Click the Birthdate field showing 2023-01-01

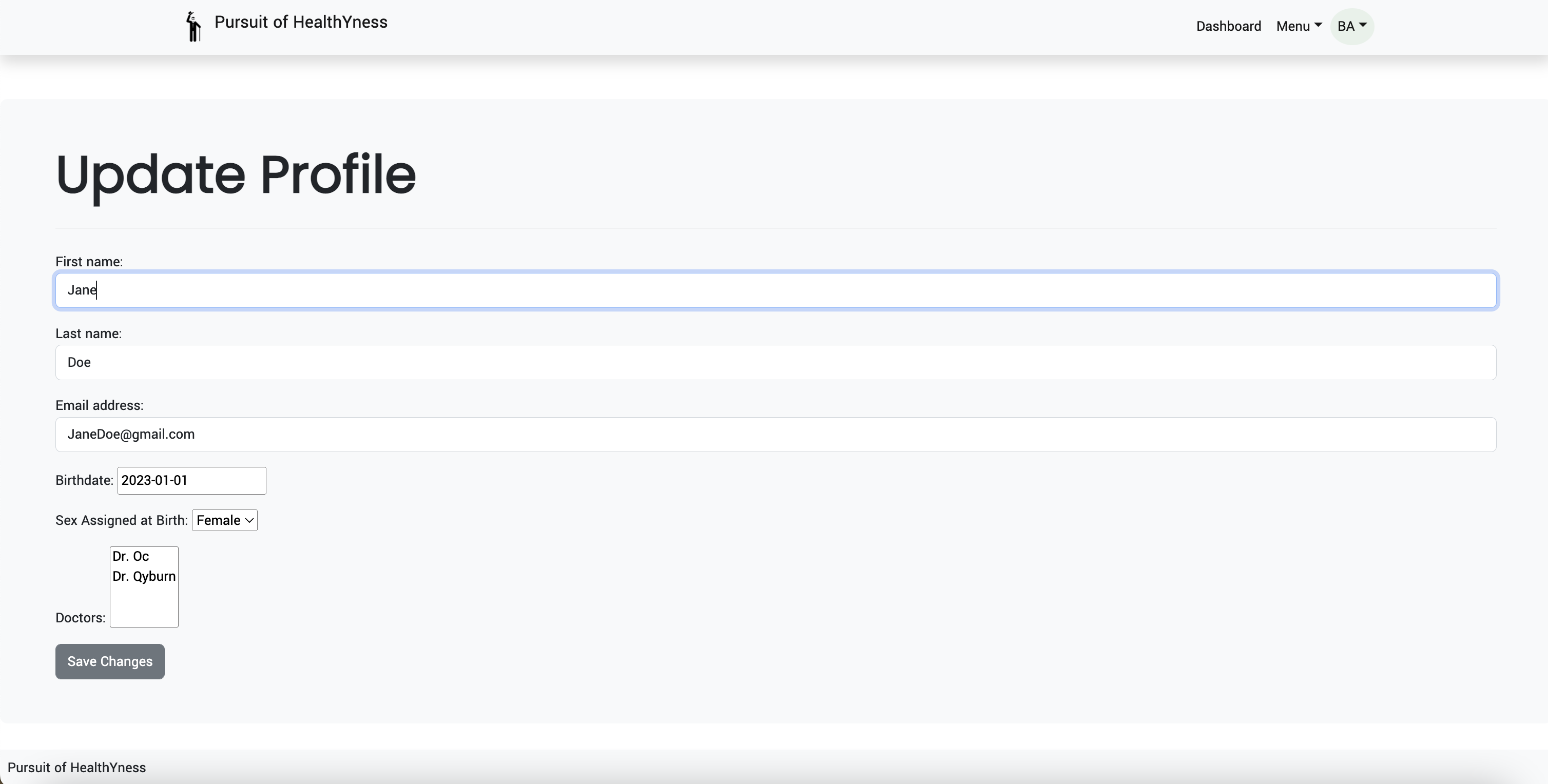(x=191, y=481)
